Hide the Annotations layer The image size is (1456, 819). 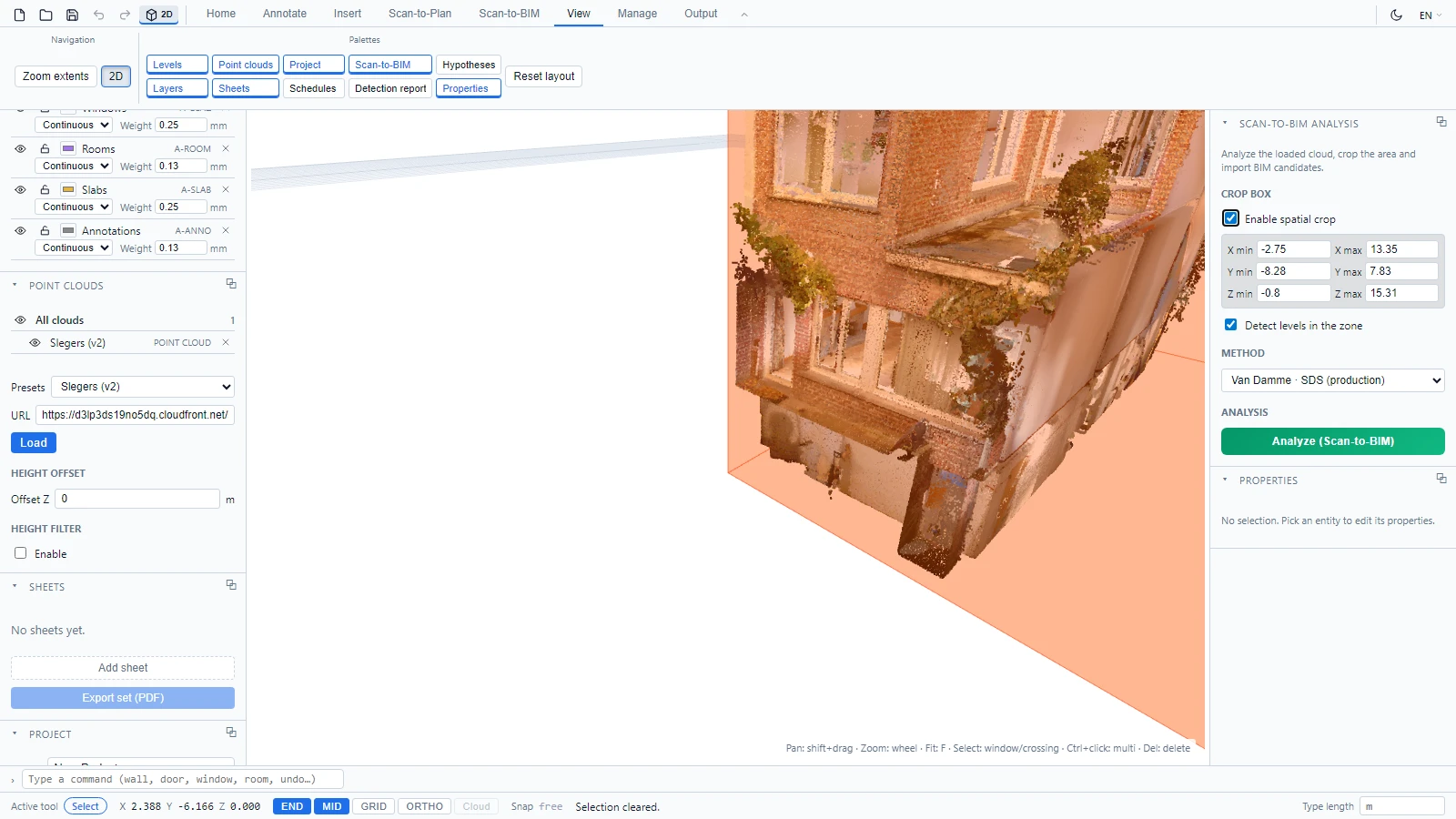[x=20, y=230]
